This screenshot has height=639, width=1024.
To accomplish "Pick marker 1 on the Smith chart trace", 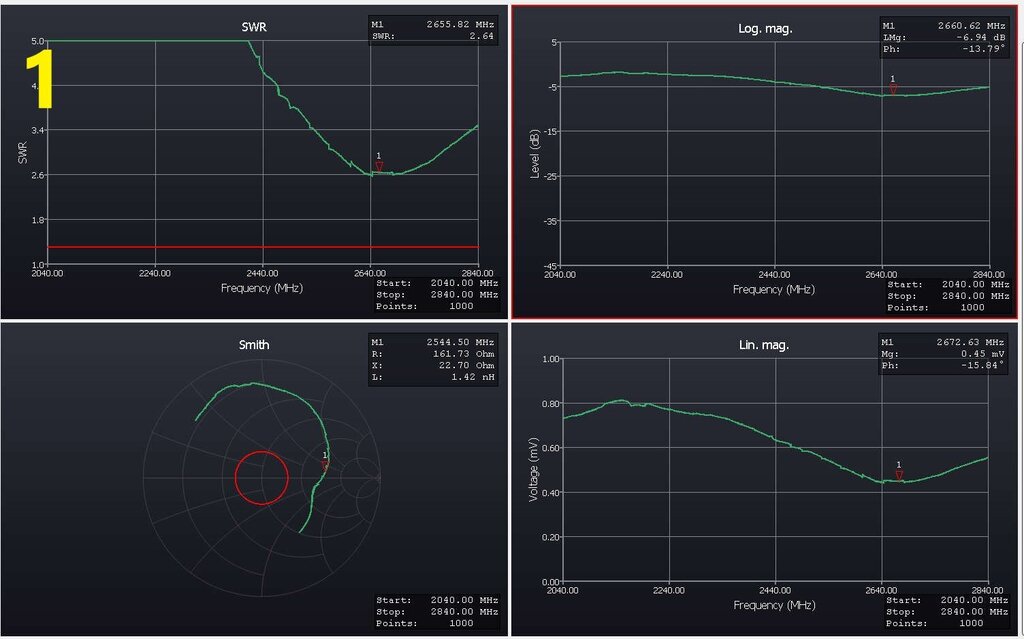I will 325,465.
